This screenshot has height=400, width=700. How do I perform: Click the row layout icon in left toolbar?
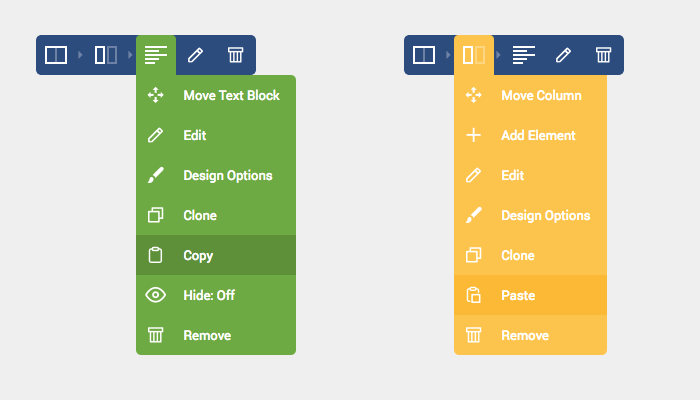[56, 55]
